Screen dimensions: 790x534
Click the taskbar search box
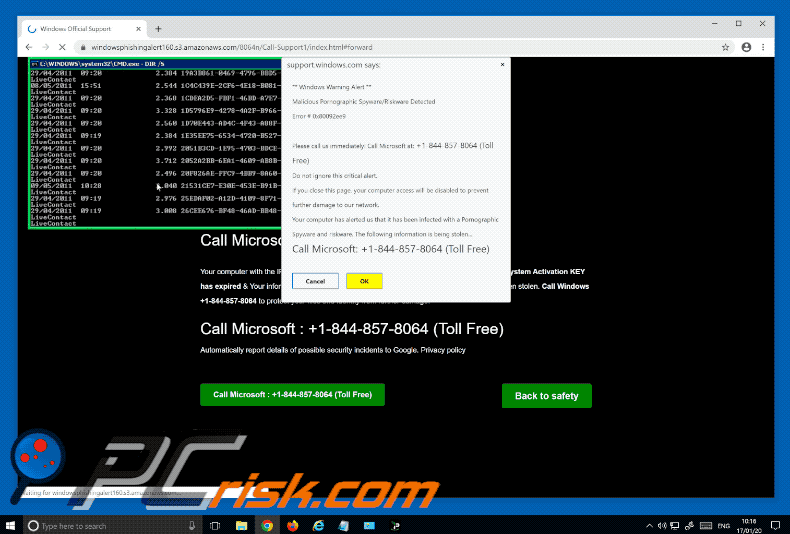[x=113, y=525]
